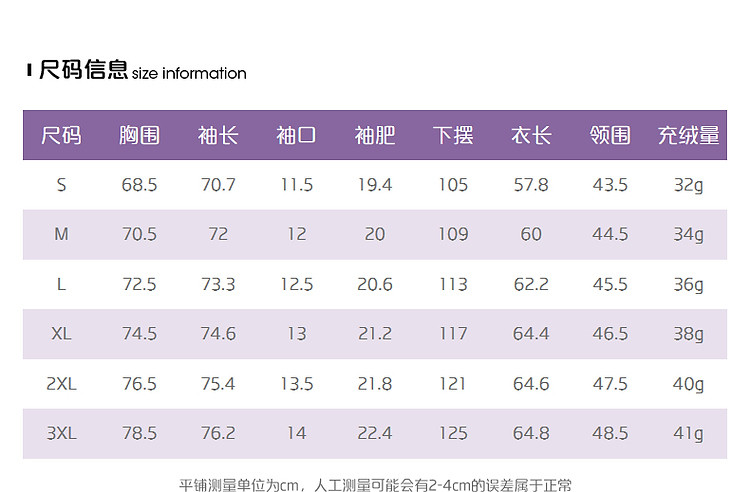Select the 袖口 column header
The height and width of the screenshot is (492, 750).
(x=296, y=135)
